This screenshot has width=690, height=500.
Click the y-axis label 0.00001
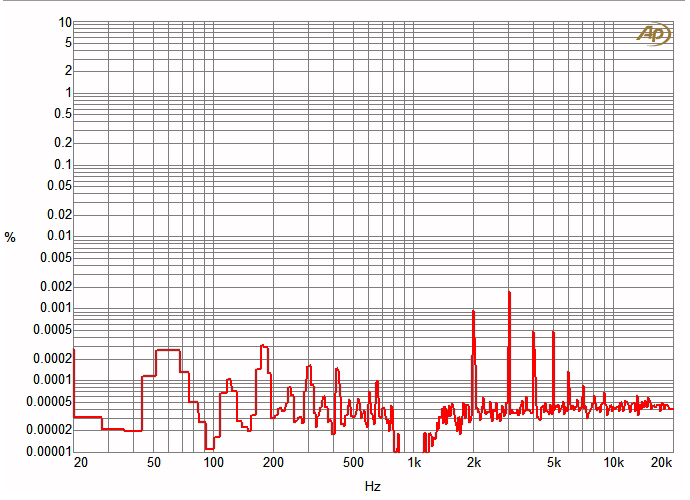tap(49, 451)
